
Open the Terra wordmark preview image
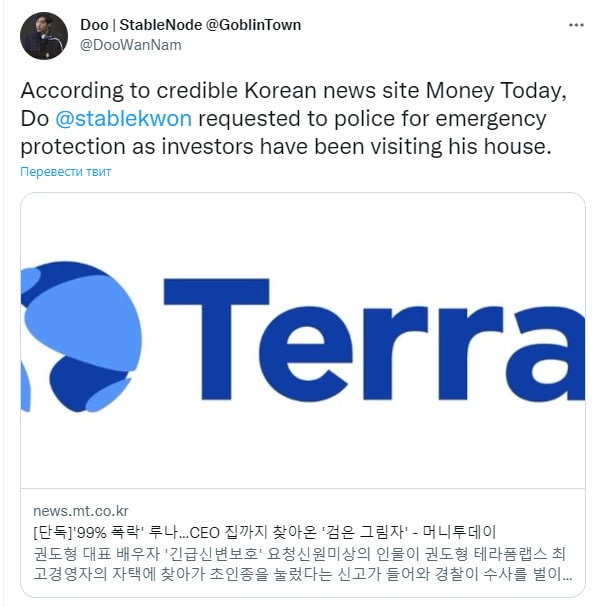coord(303,341)
